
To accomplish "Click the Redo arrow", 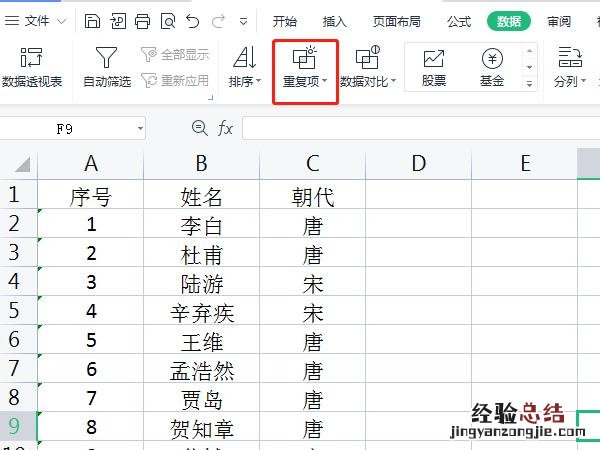I will [x=218, y=21].
